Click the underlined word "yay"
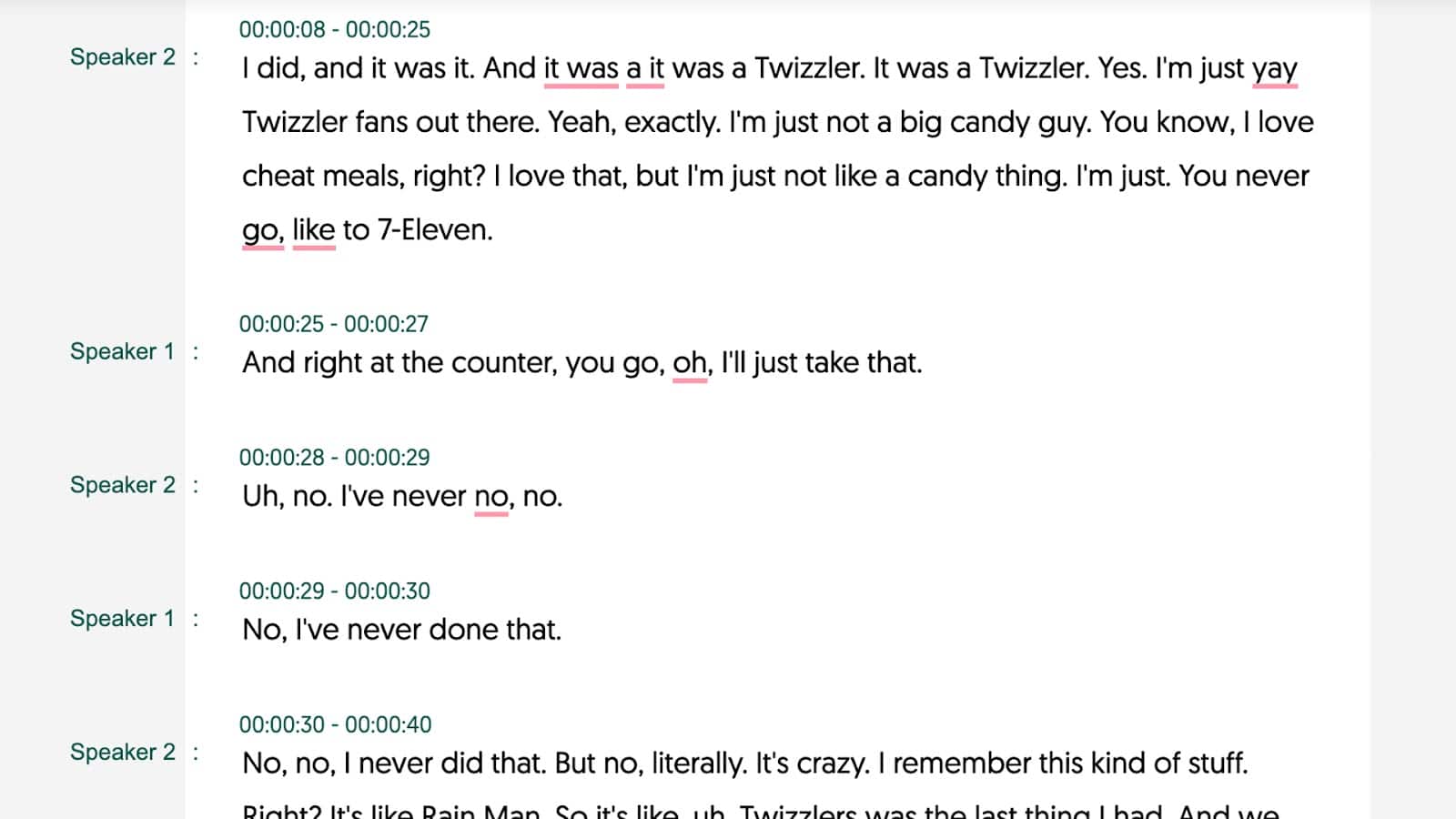Image resolution: width=1456 pixels, height=819 pixels. (1274, 69)
